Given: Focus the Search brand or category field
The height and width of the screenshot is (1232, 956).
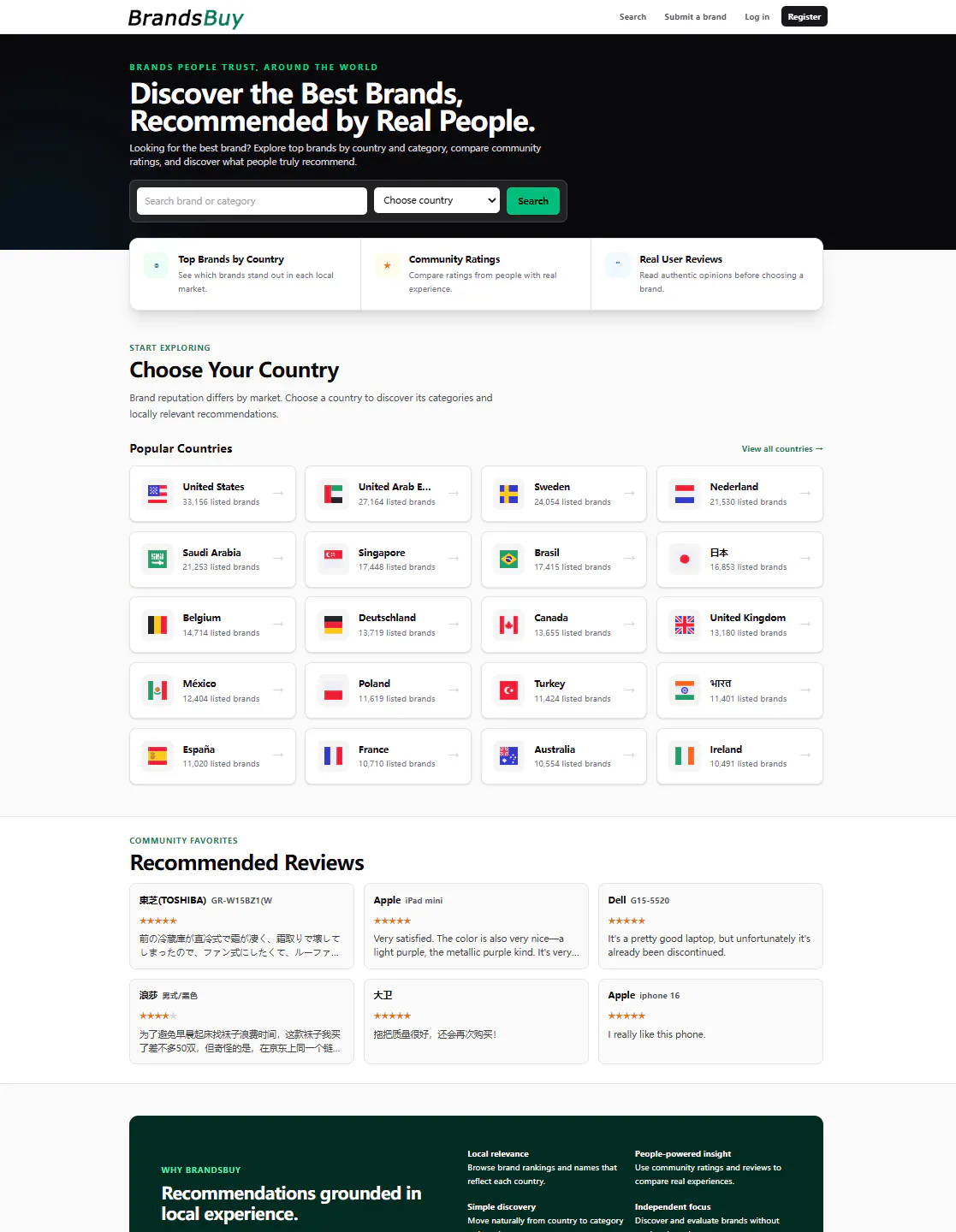Looking at the screenshot, I should pyautogui.click(x=252, y=201).
